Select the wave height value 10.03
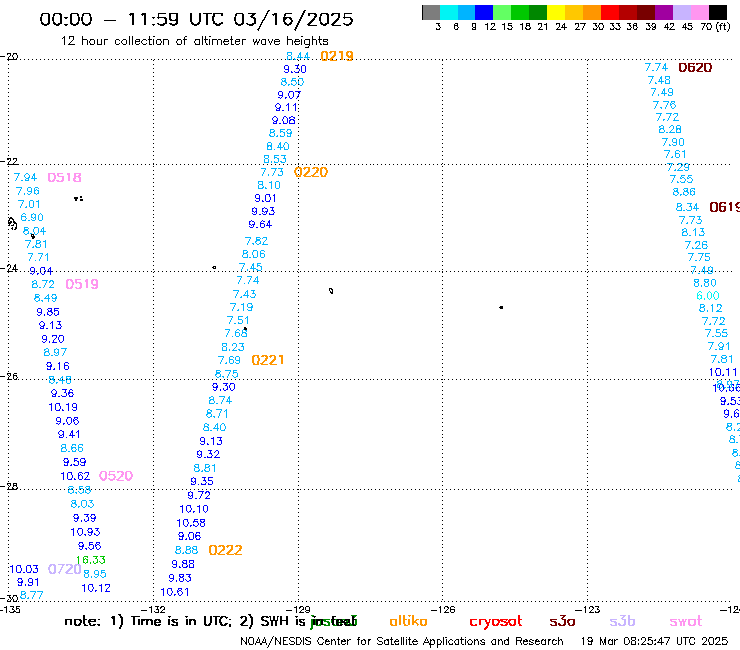740x650 pixels. click(x=24, y=569)
